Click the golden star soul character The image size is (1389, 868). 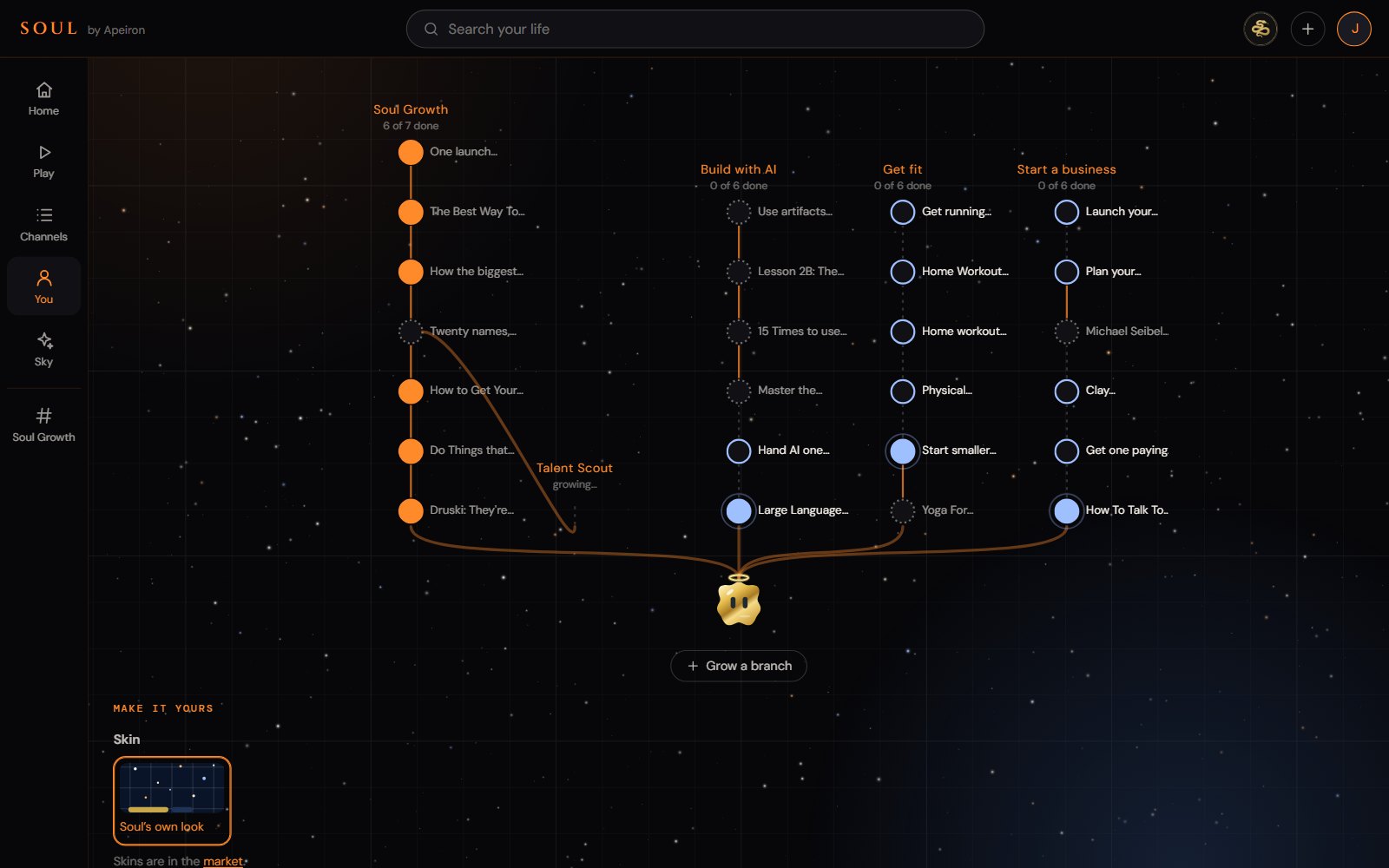pyautogui.click(x=739, y=602)
